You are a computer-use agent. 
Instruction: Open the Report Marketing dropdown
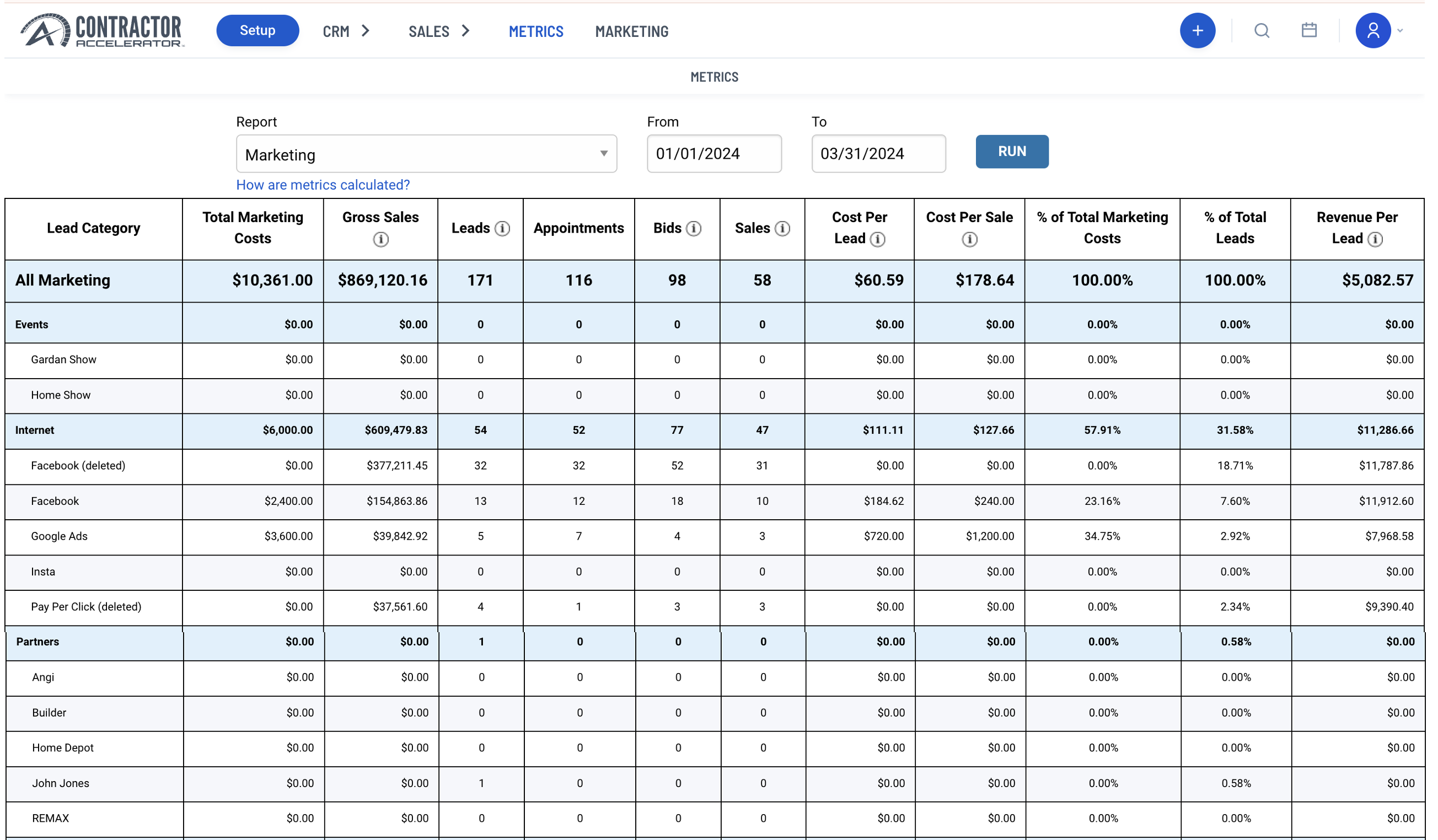426,154
